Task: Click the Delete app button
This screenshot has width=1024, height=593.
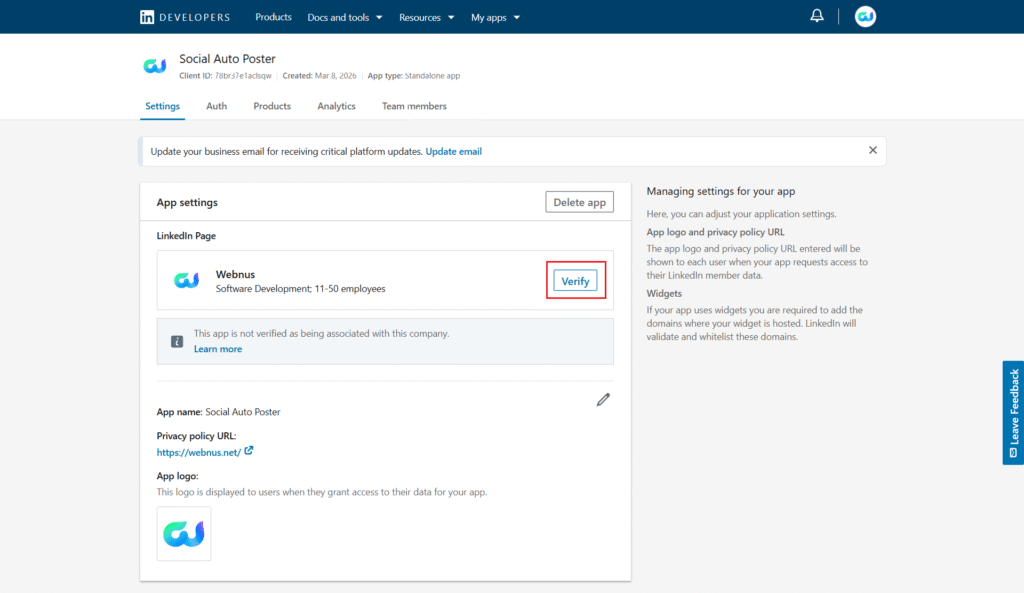Action: click(x=579, y=202)
